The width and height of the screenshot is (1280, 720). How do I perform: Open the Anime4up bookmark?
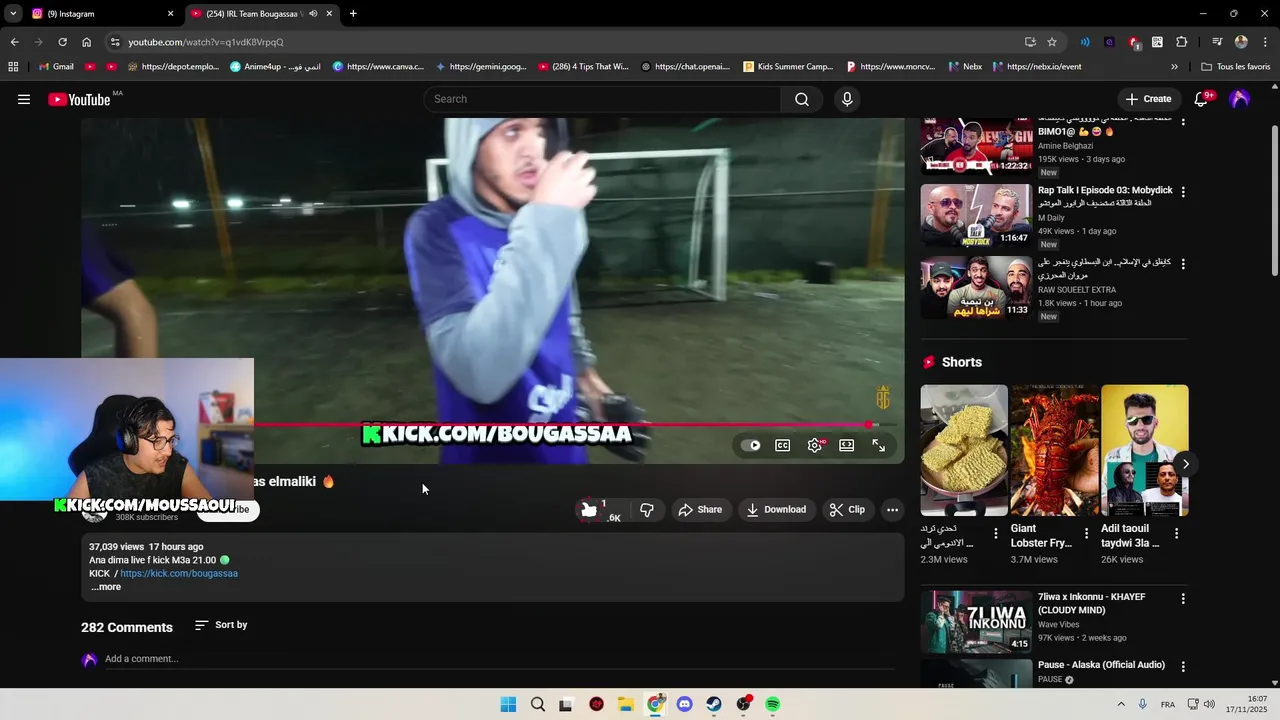[276, 67]
